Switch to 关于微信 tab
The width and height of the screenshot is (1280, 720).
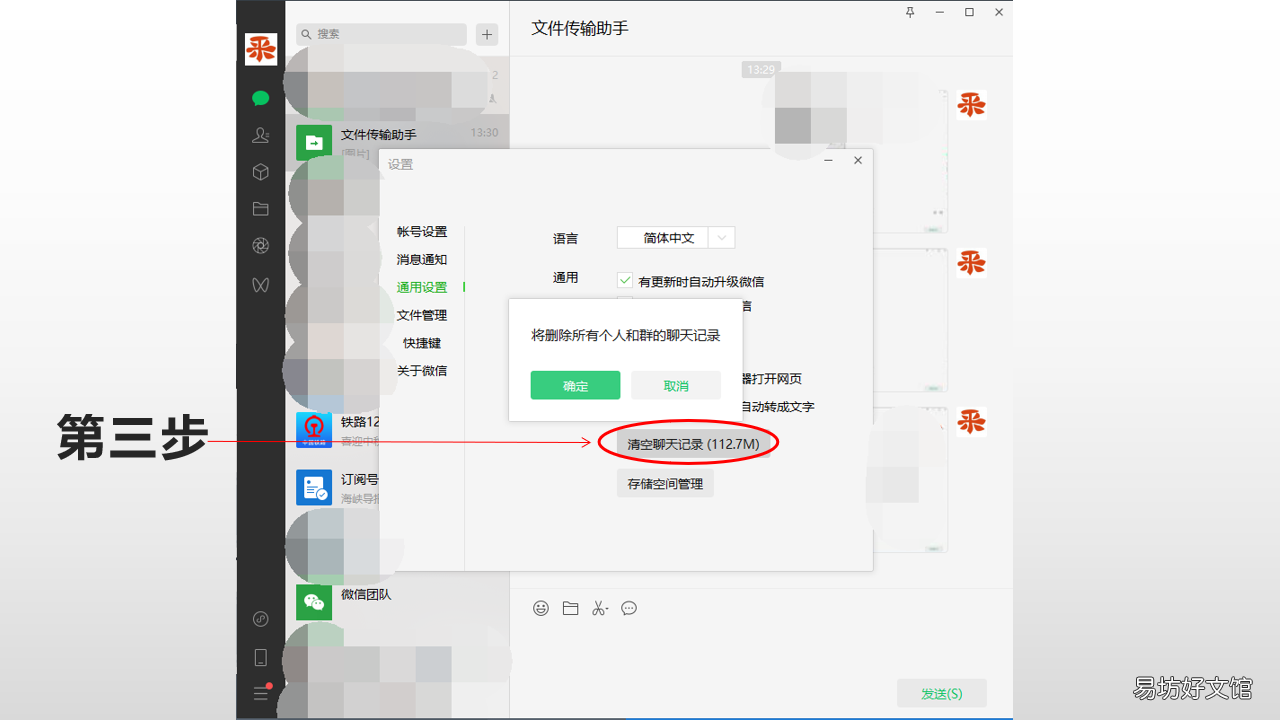[x=422, y=371]
